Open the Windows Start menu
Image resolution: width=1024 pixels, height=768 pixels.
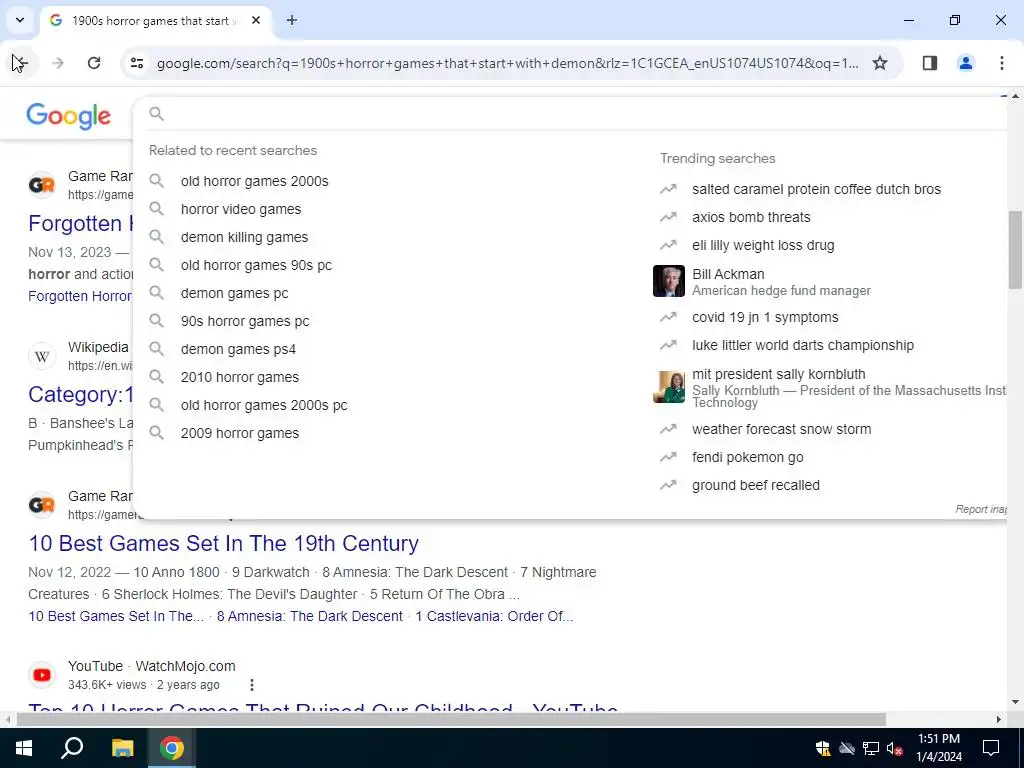(x=24, y=748)
